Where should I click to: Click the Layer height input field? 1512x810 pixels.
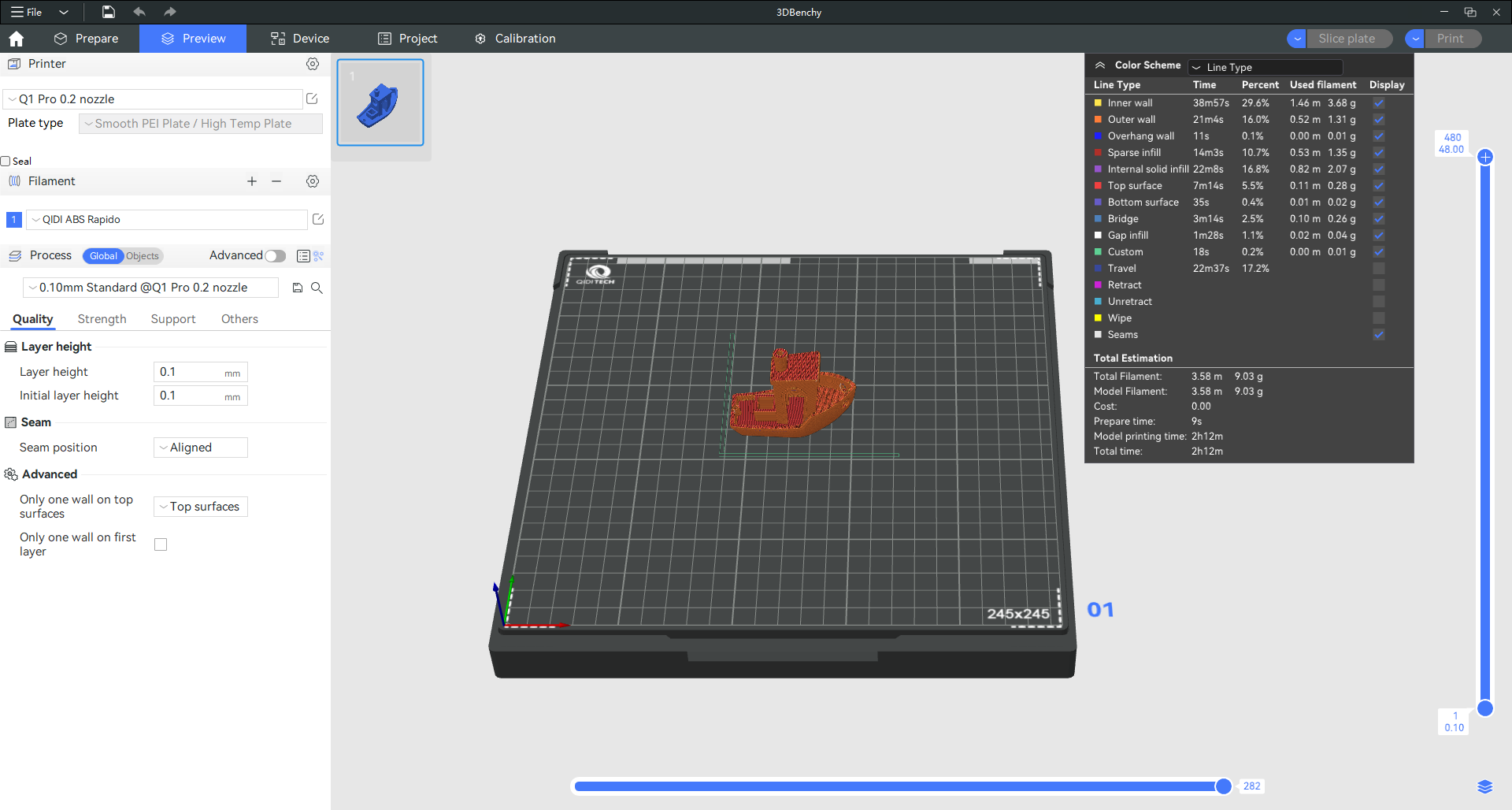tap(201, 372)
